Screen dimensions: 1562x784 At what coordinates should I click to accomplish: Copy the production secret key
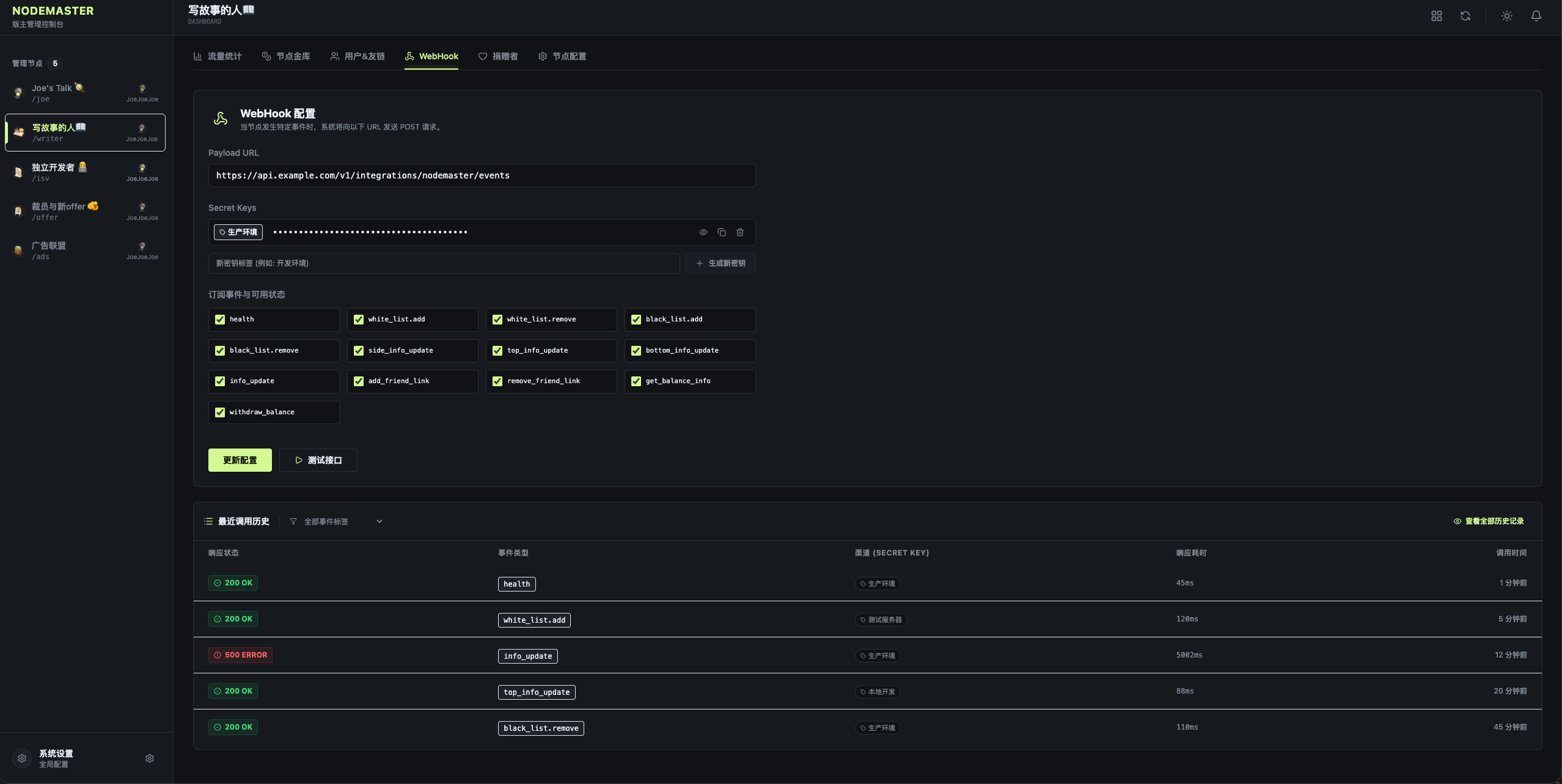click(722, 232)
